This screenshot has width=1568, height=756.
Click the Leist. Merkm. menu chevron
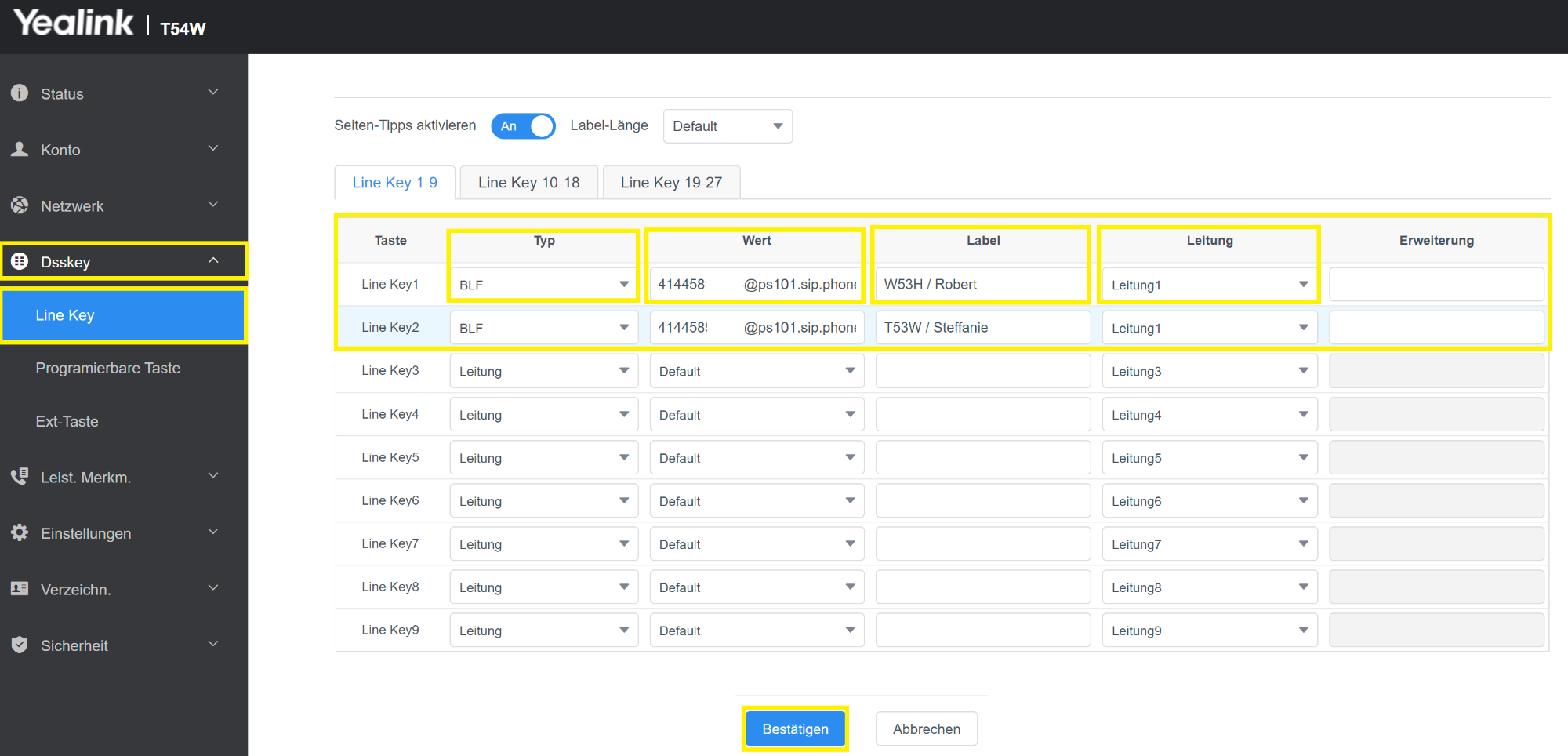pyautogui.click(x=213, y=476)
